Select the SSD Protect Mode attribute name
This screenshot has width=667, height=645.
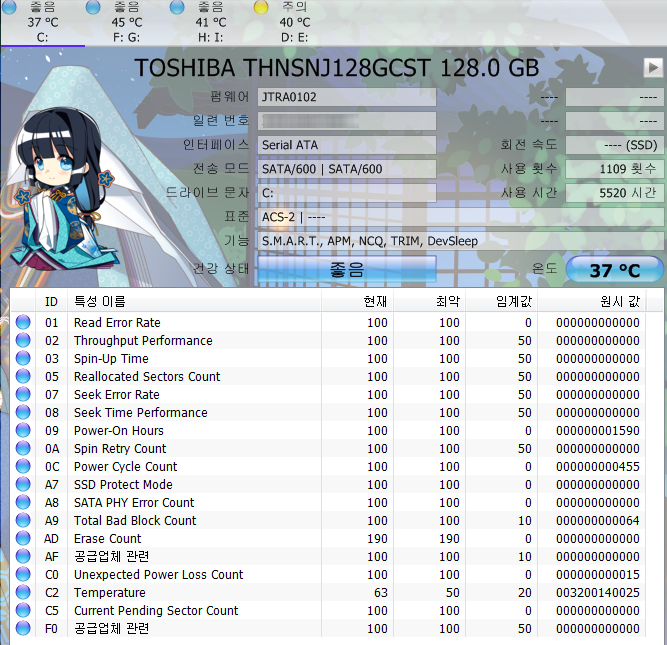point(123,485)
